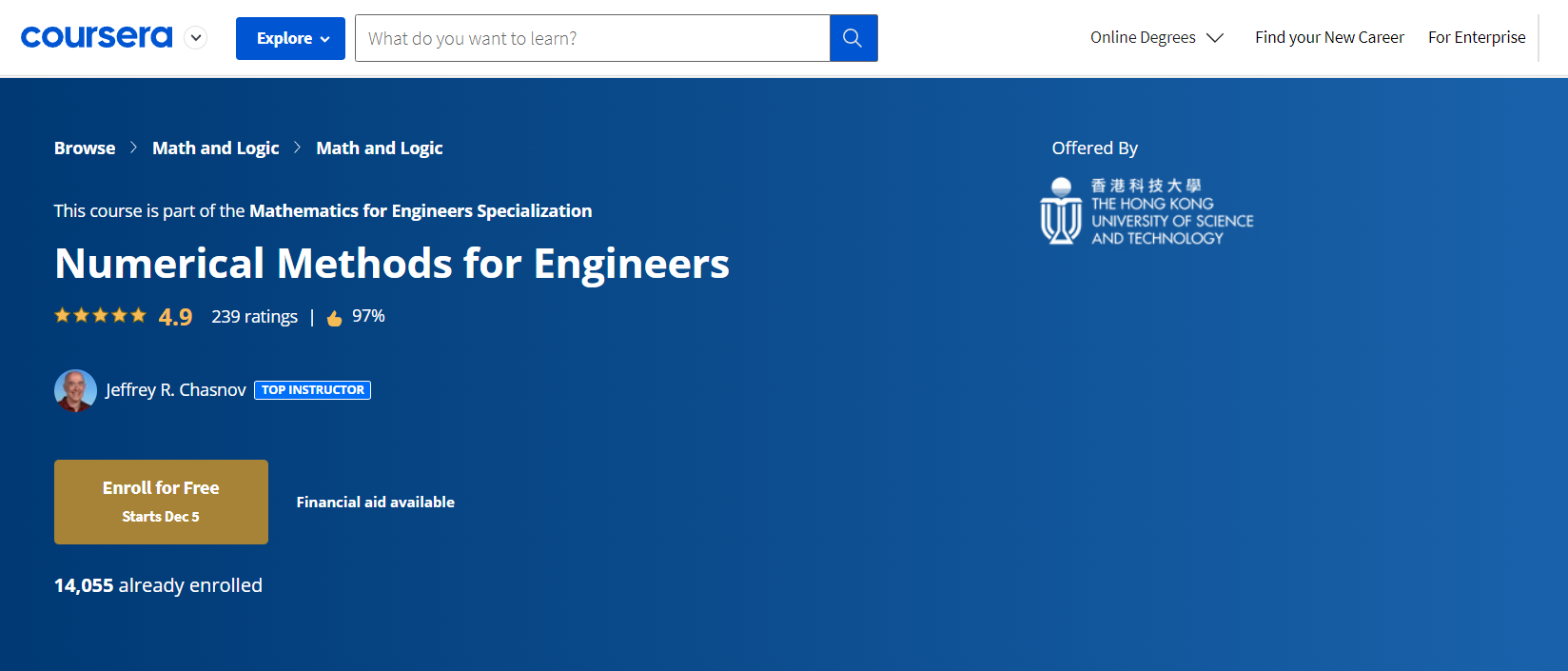Click the 97% approval value
The image size is (1568, 671).
368,316
